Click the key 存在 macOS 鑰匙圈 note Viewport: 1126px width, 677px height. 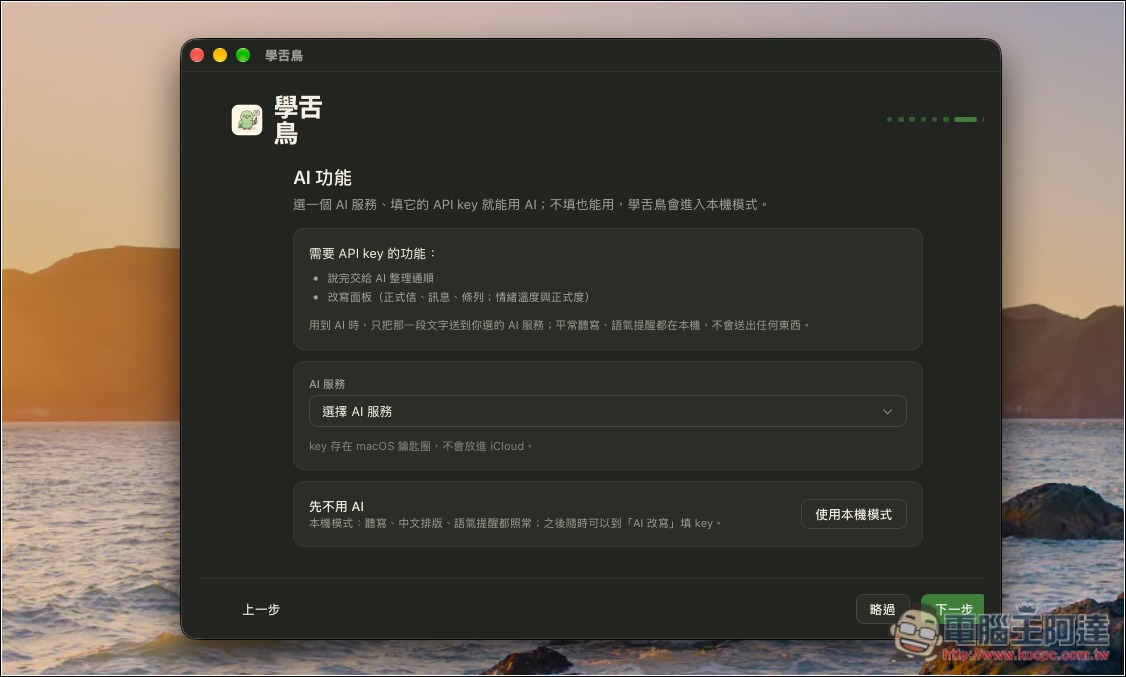421,446
